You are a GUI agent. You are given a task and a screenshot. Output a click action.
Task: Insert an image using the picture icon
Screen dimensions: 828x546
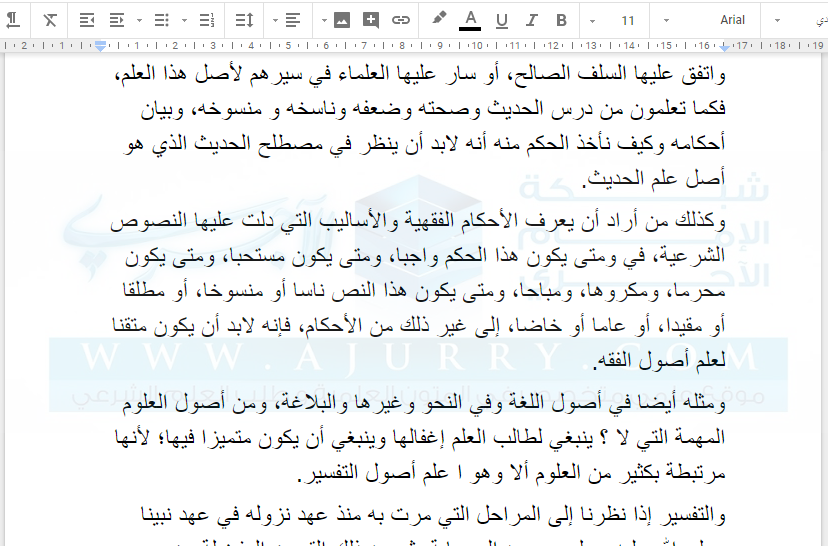point(342,20)
